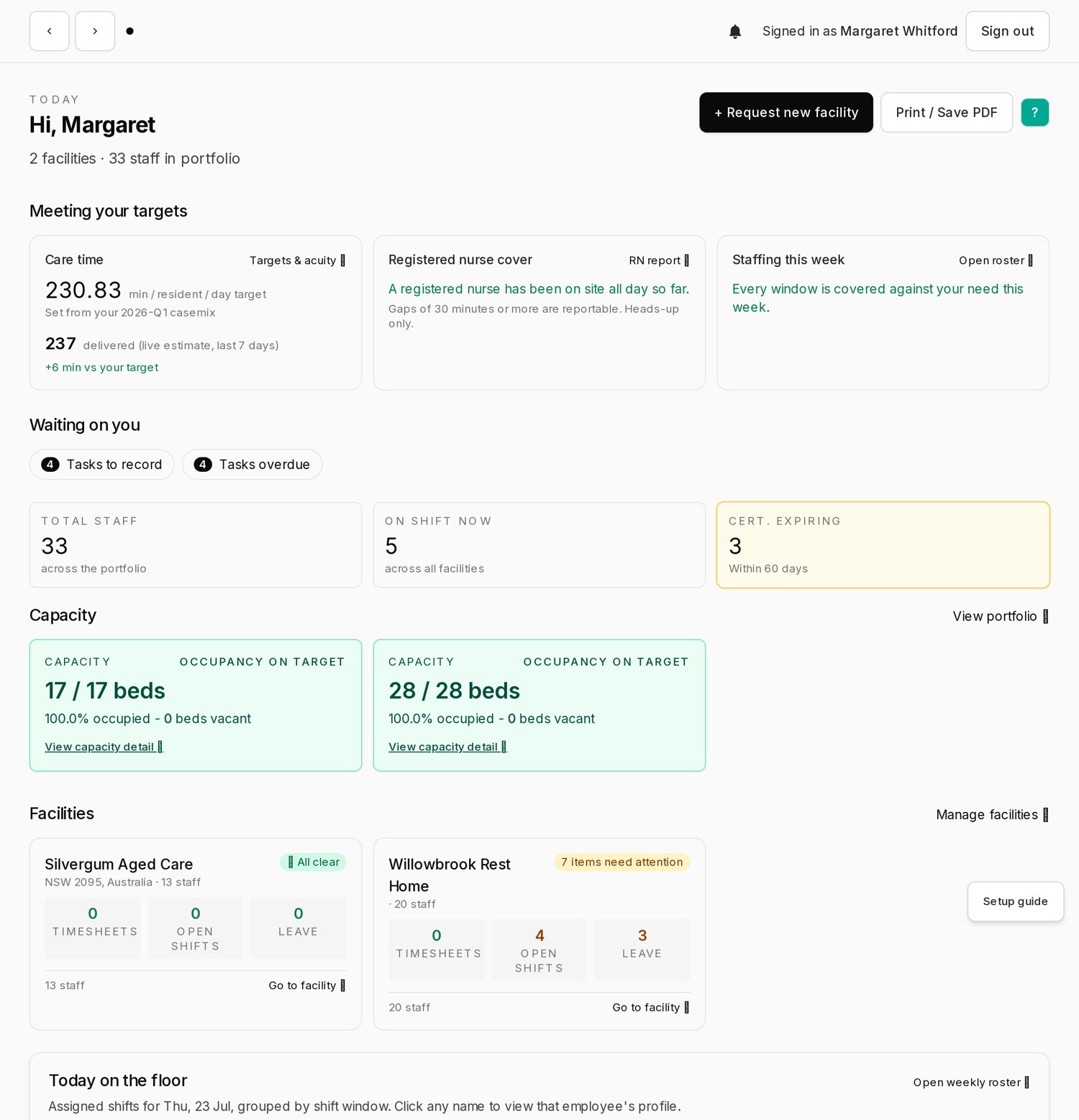This screenshot has width=1079, height=1120.
Task: Open roster link in Staffing this week
Action: point(996,260)
